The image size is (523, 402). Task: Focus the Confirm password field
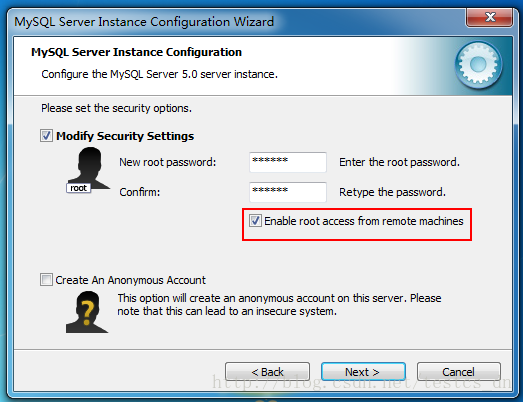288,192
